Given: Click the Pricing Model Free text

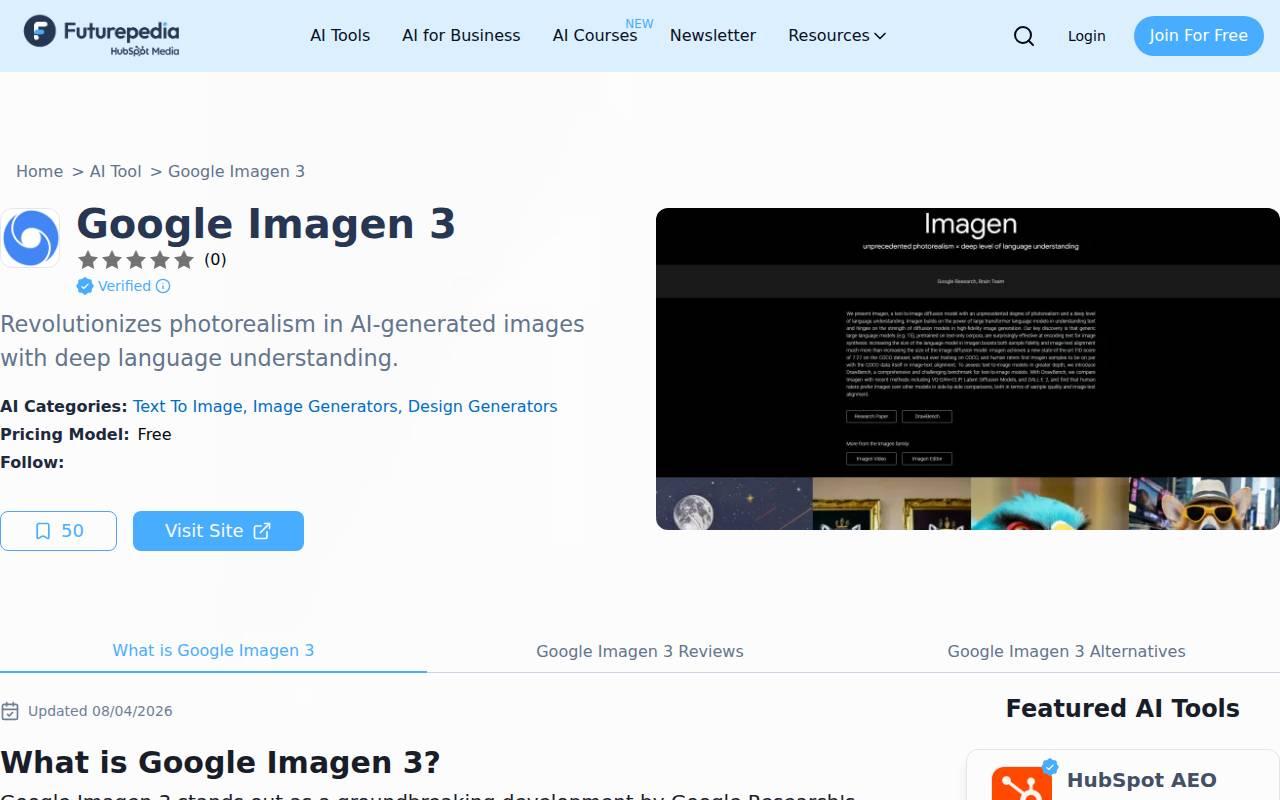Looking at the screenshot, I should tap(86, 434).
